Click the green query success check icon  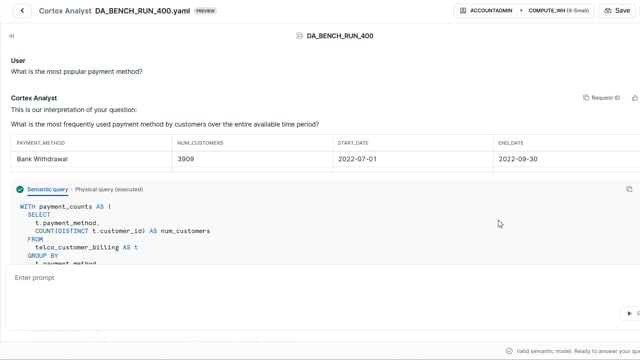coord(20,189)
